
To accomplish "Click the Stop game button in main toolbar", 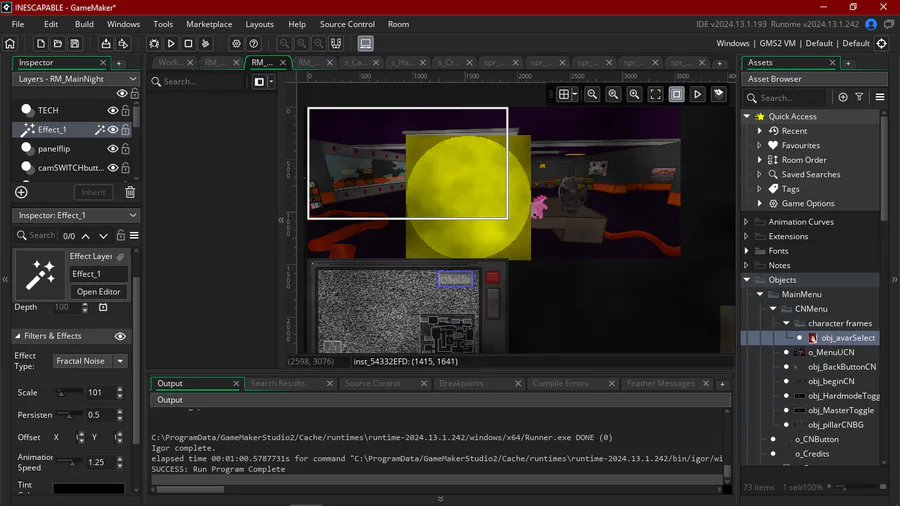I will [x=188, y=44].
